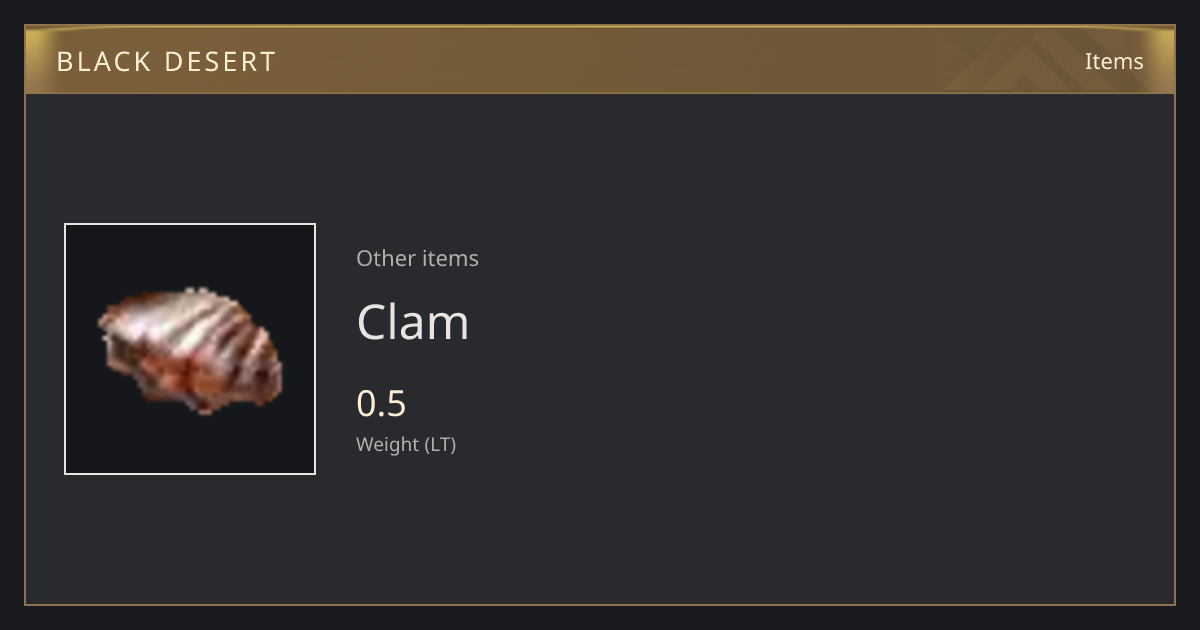Open the Items section link
Screen dimensions: 1200x630
pyautogui.click(x=1114, y=61)
